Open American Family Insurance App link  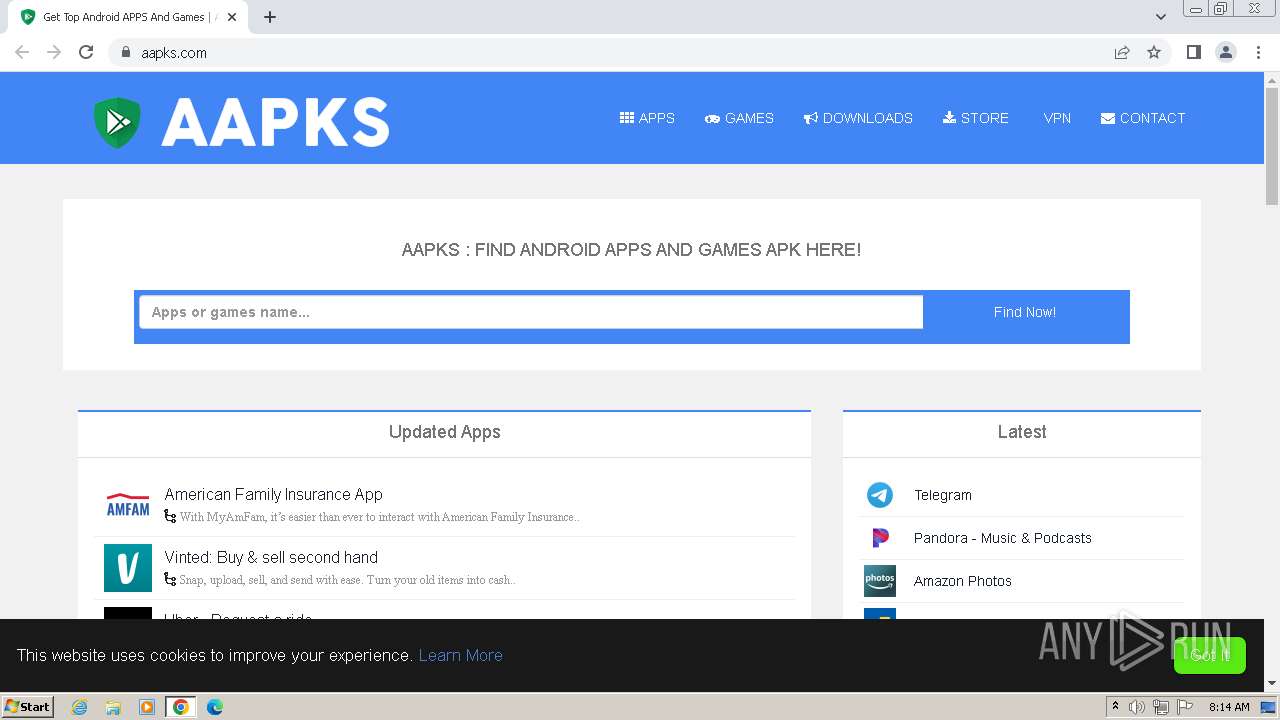273,494
